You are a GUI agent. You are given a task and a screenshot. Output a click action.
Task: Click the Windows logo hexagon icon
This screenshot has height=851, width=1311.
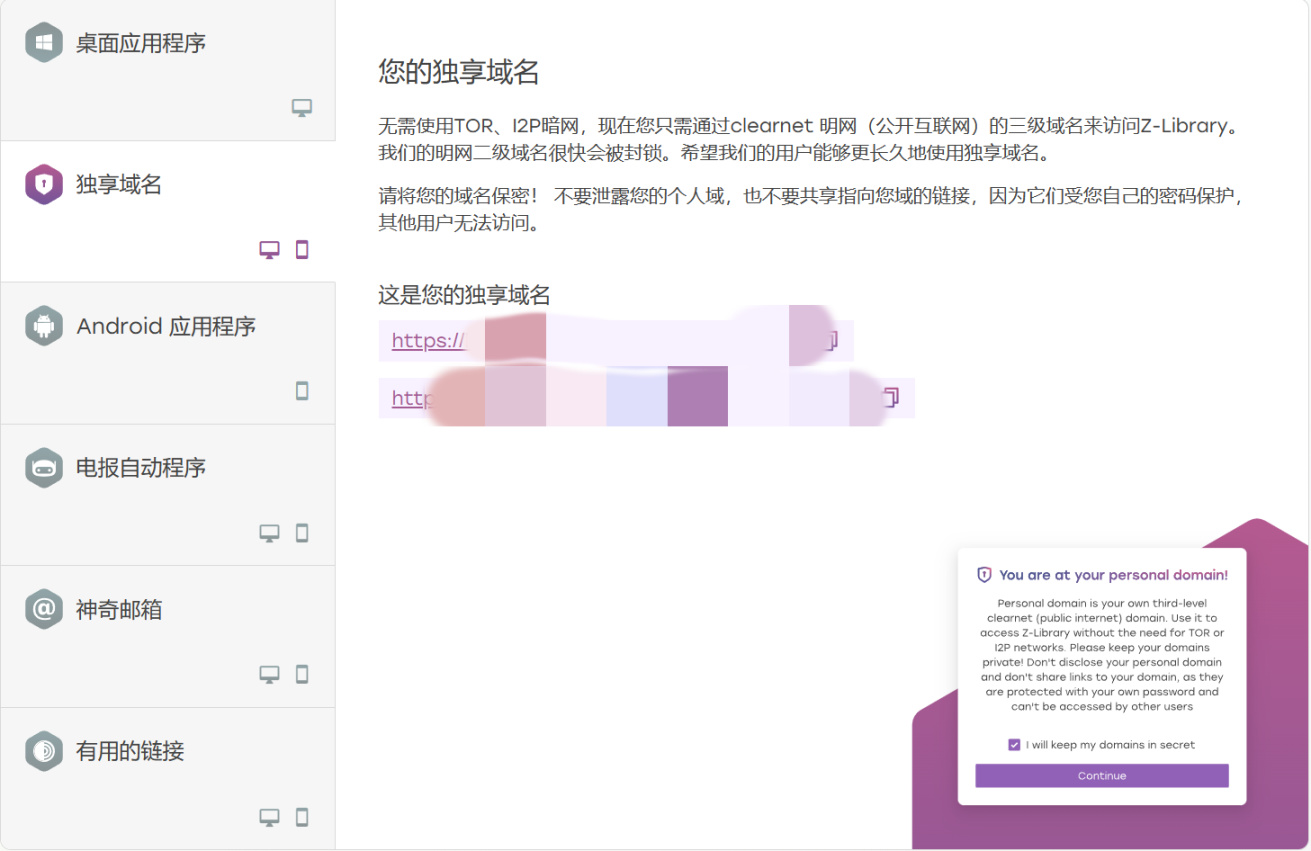click(x=44, y=43)
